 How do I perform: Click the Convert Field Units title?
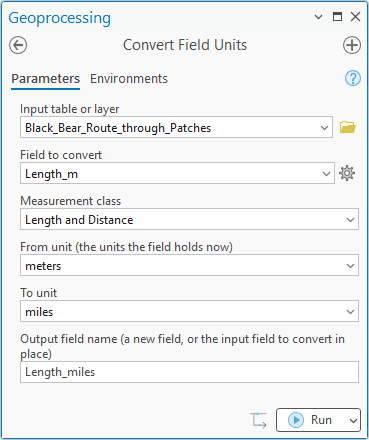coord(185,45)
